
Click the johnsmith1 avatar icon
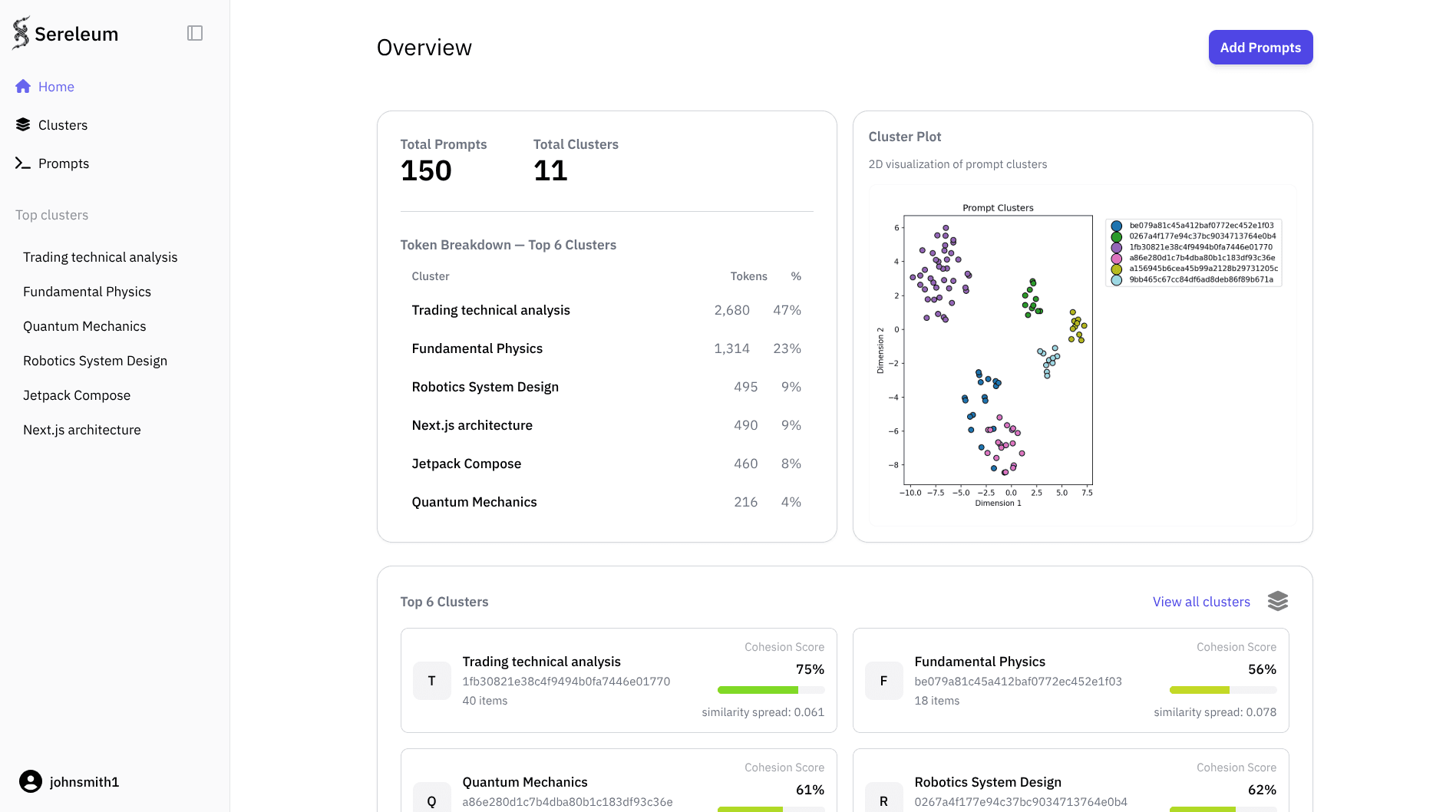tap(31, 781)
